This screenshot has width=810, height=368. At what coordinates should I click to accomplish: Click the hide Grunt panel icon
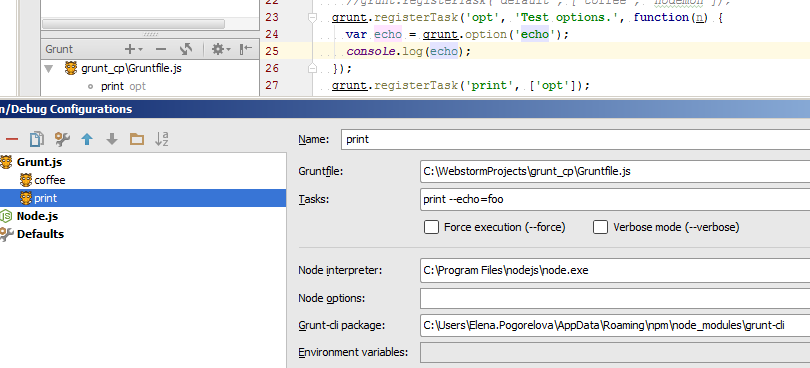click(x=246, y=49)
